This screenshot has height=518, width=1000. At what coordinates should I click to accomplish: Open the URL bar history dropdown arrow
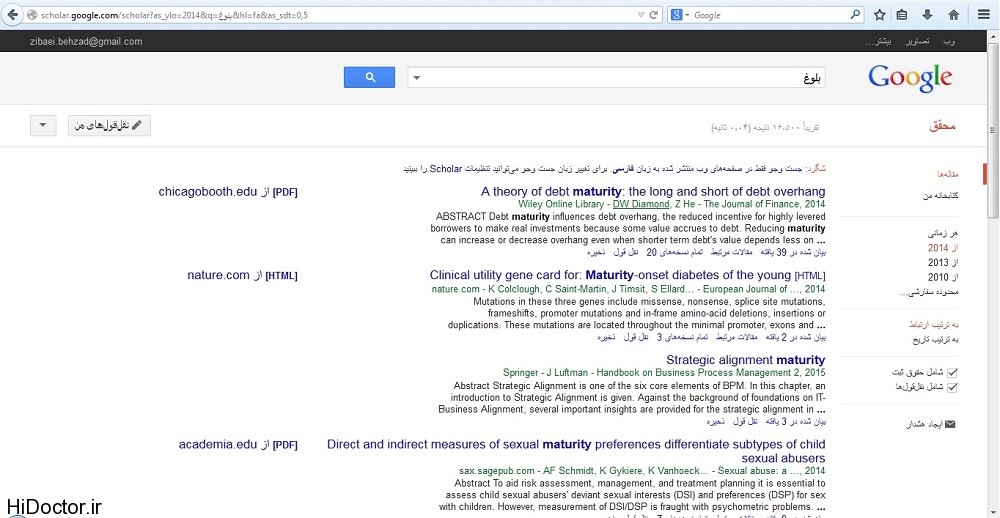click(641, 15)
